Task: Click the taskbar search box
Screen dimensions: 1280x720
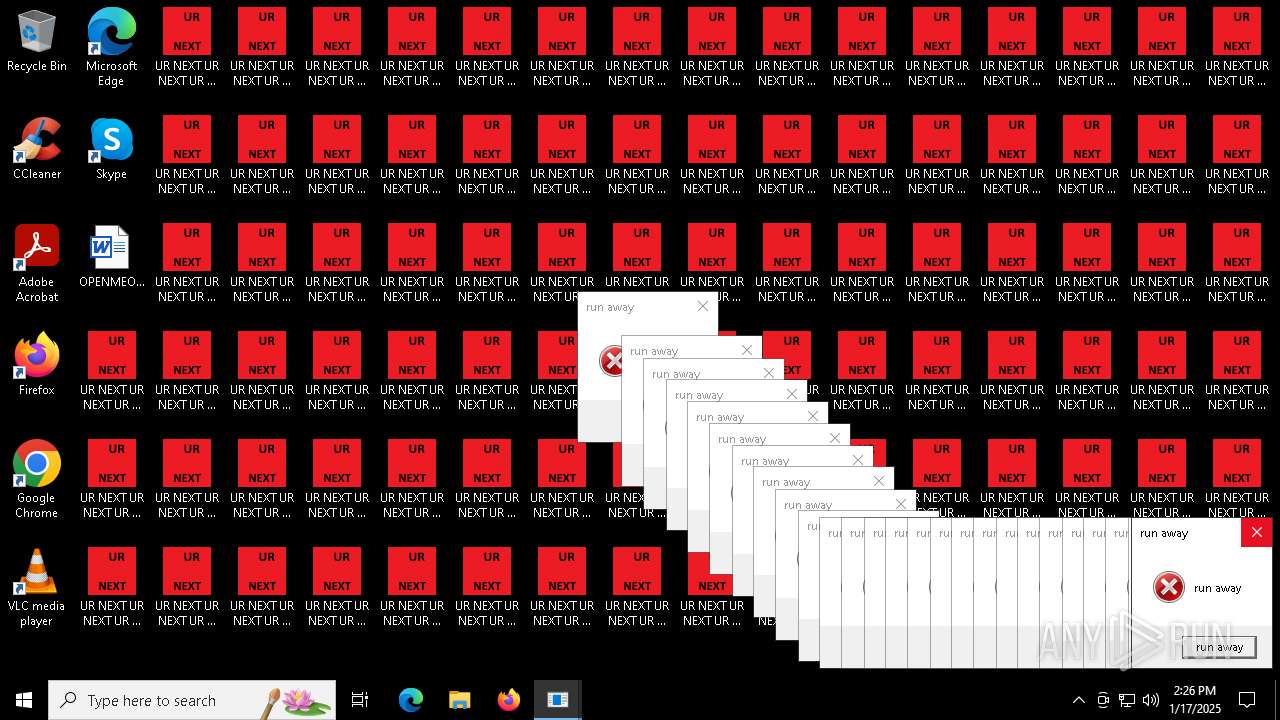Action: pos(192,700)
